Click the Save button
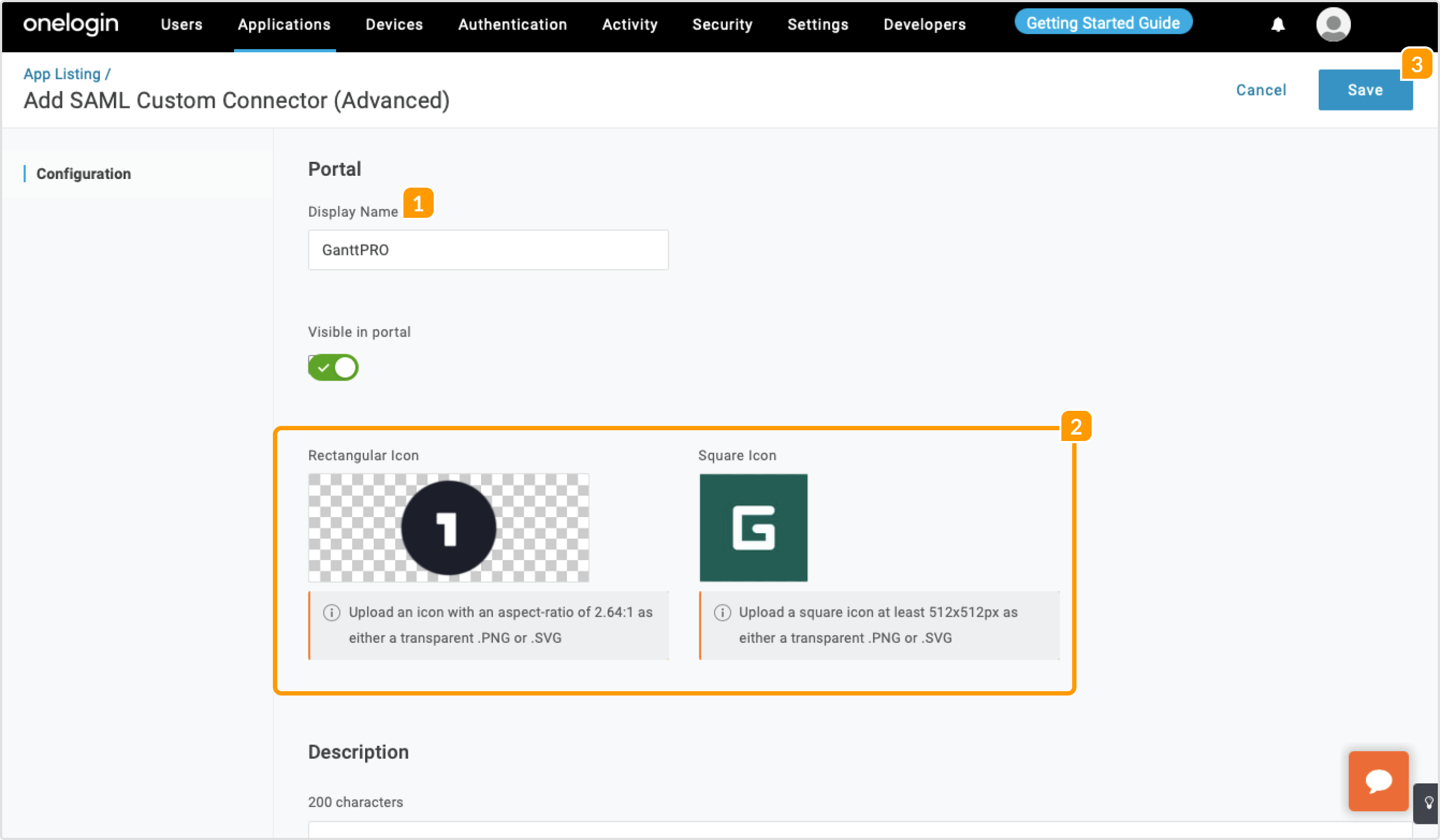 click(1364, 90)
